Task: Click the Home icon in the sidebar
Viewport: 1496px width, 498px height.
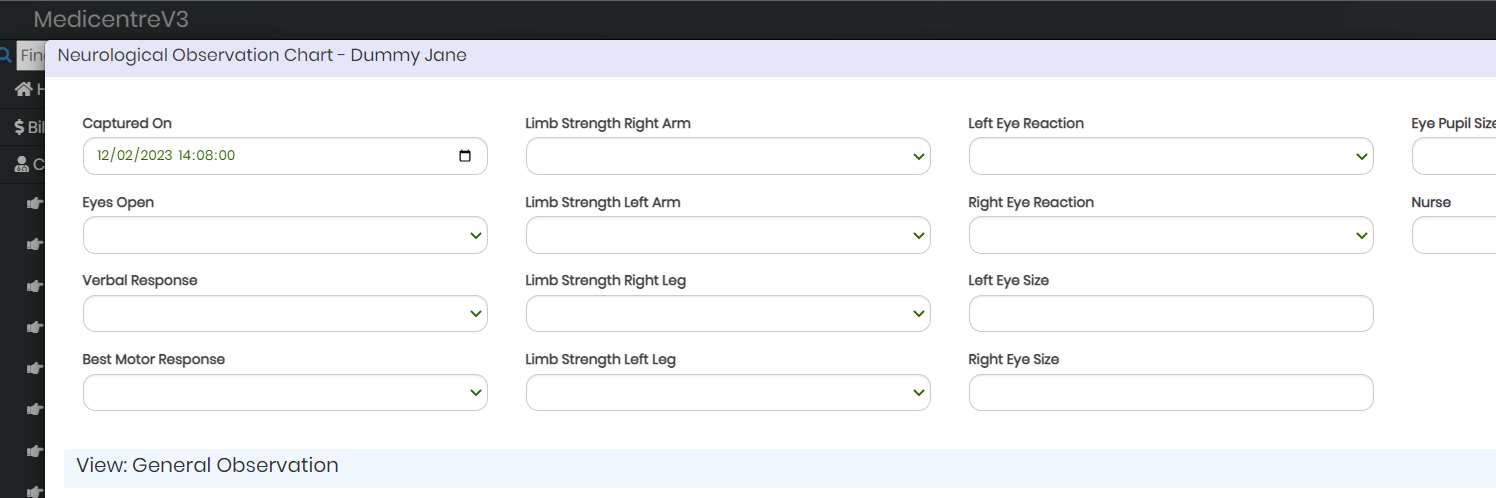Action: pos(23,90)
